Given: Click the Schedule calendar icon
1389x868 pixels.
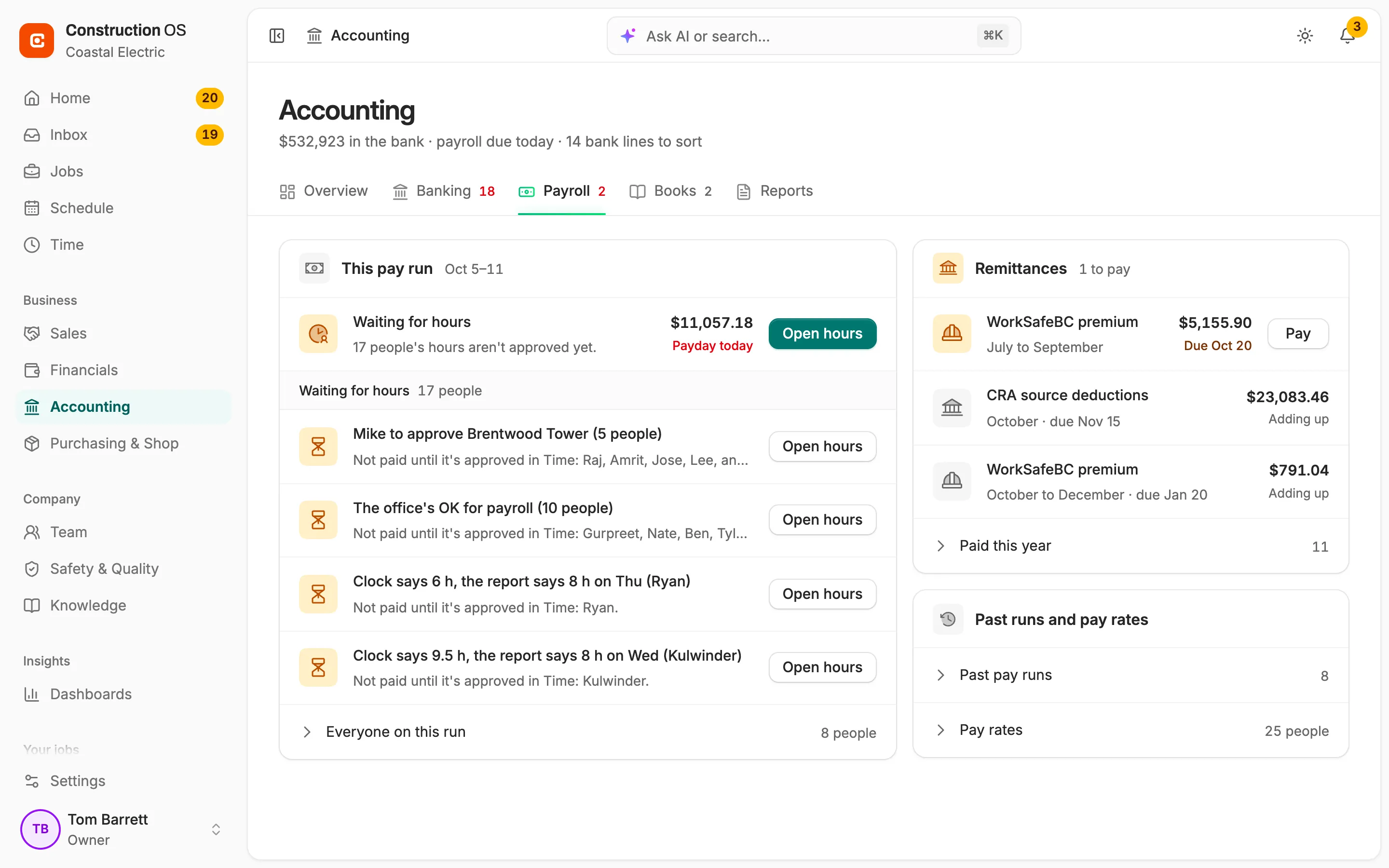Looking at the screenshot, I should (32, 208).
